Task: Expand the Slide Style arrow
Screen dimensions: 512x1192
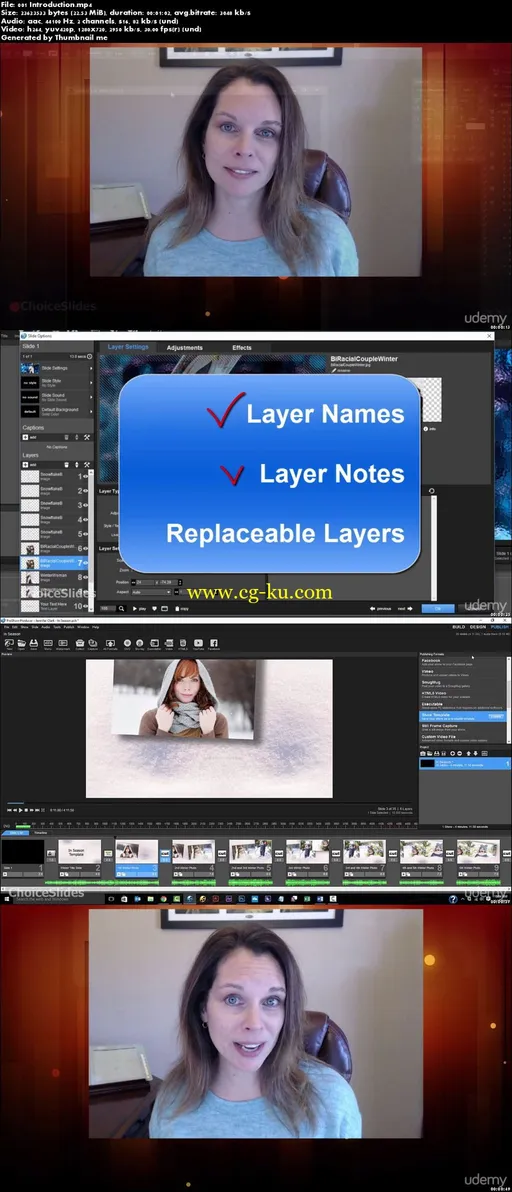Action: [91, 382]
